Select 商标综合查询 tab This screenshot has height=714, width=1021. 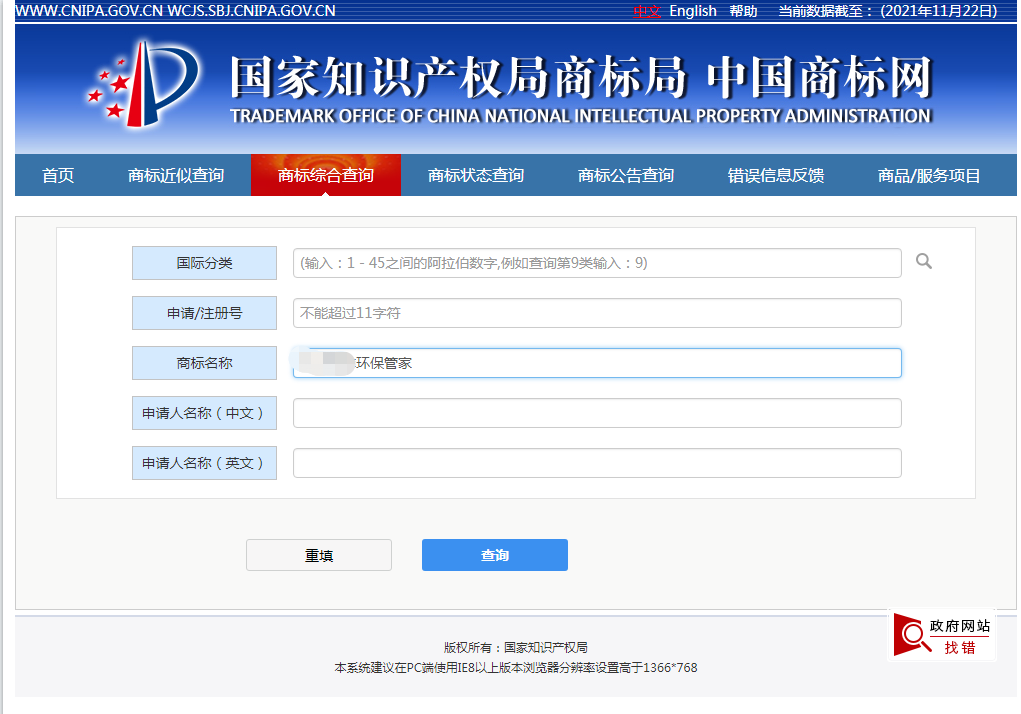326,175
